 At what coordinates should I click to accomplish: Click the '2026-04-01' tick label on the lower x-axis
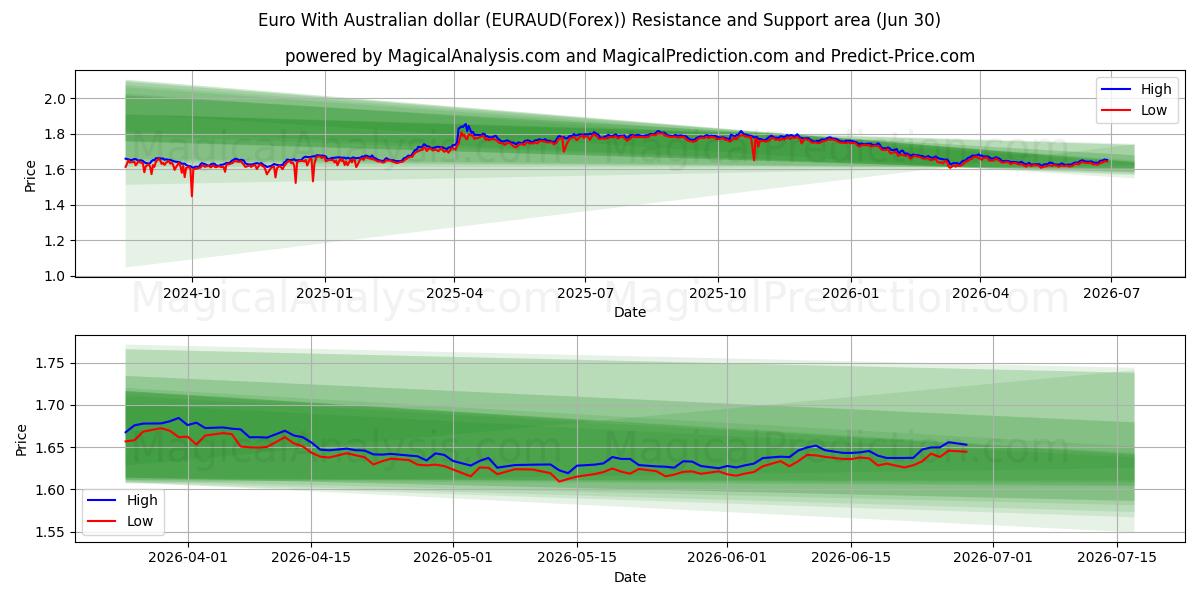(x=187, y=558)
